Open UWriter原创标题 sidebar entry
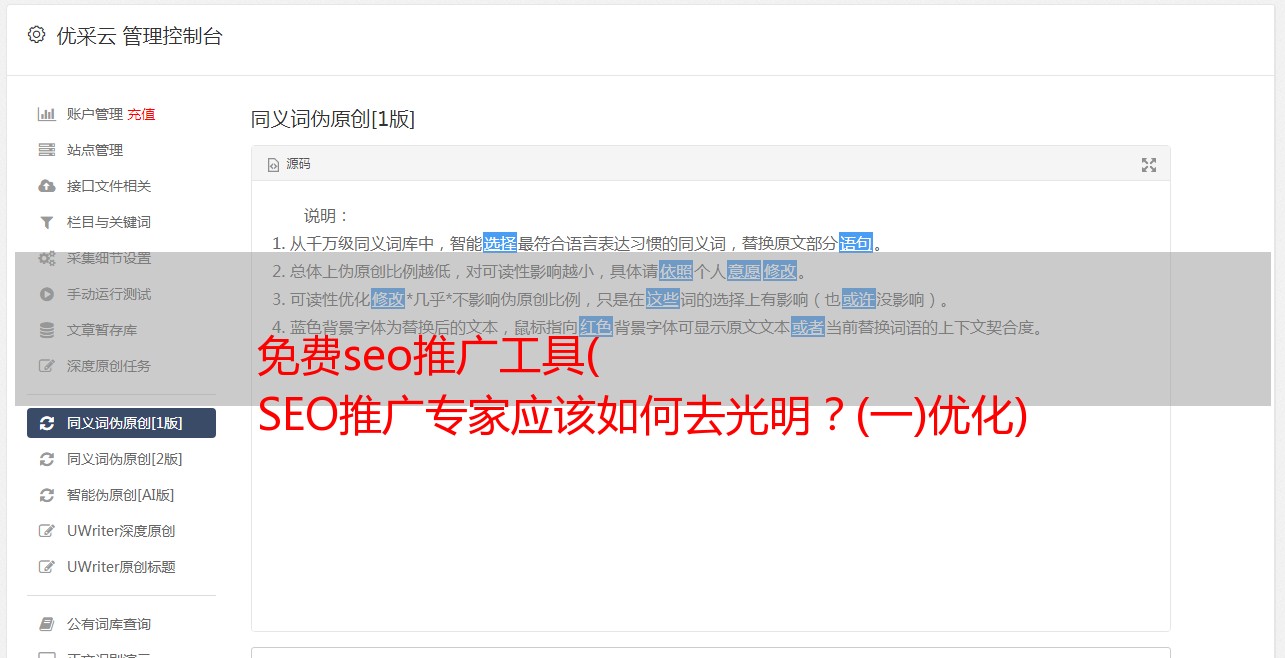Viewport: 1285px width, 658px height. point(121,567)
